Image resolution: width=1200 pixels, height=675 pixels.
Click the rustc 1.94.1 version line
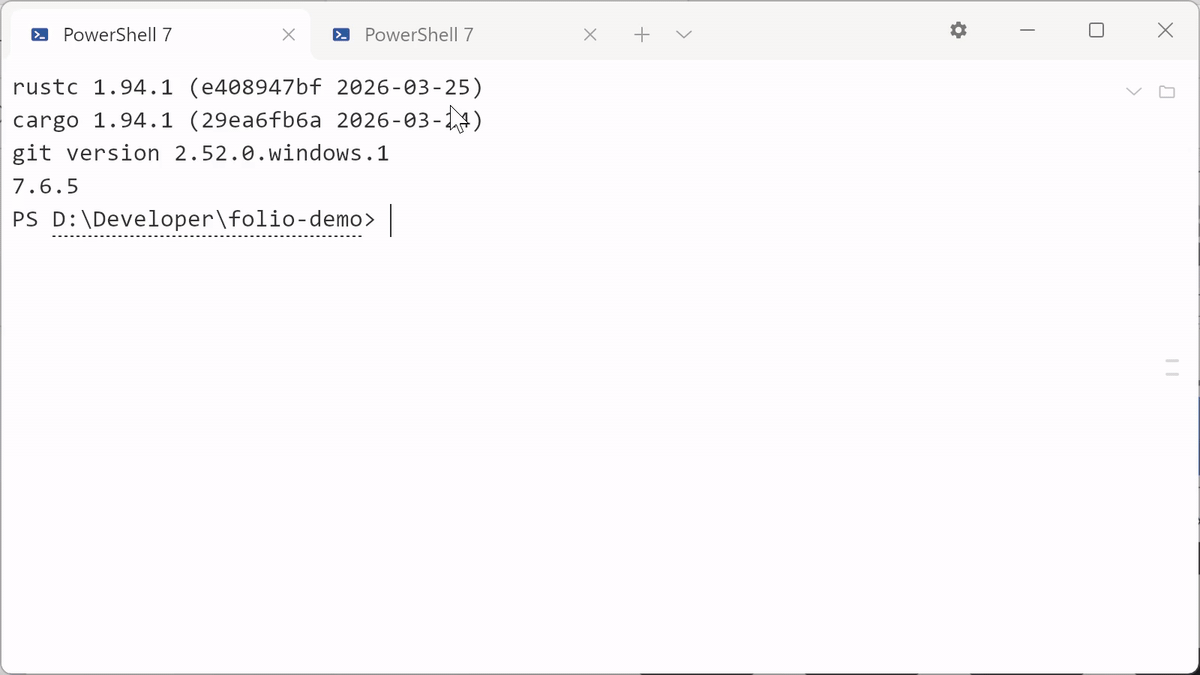tap(247, 87)
